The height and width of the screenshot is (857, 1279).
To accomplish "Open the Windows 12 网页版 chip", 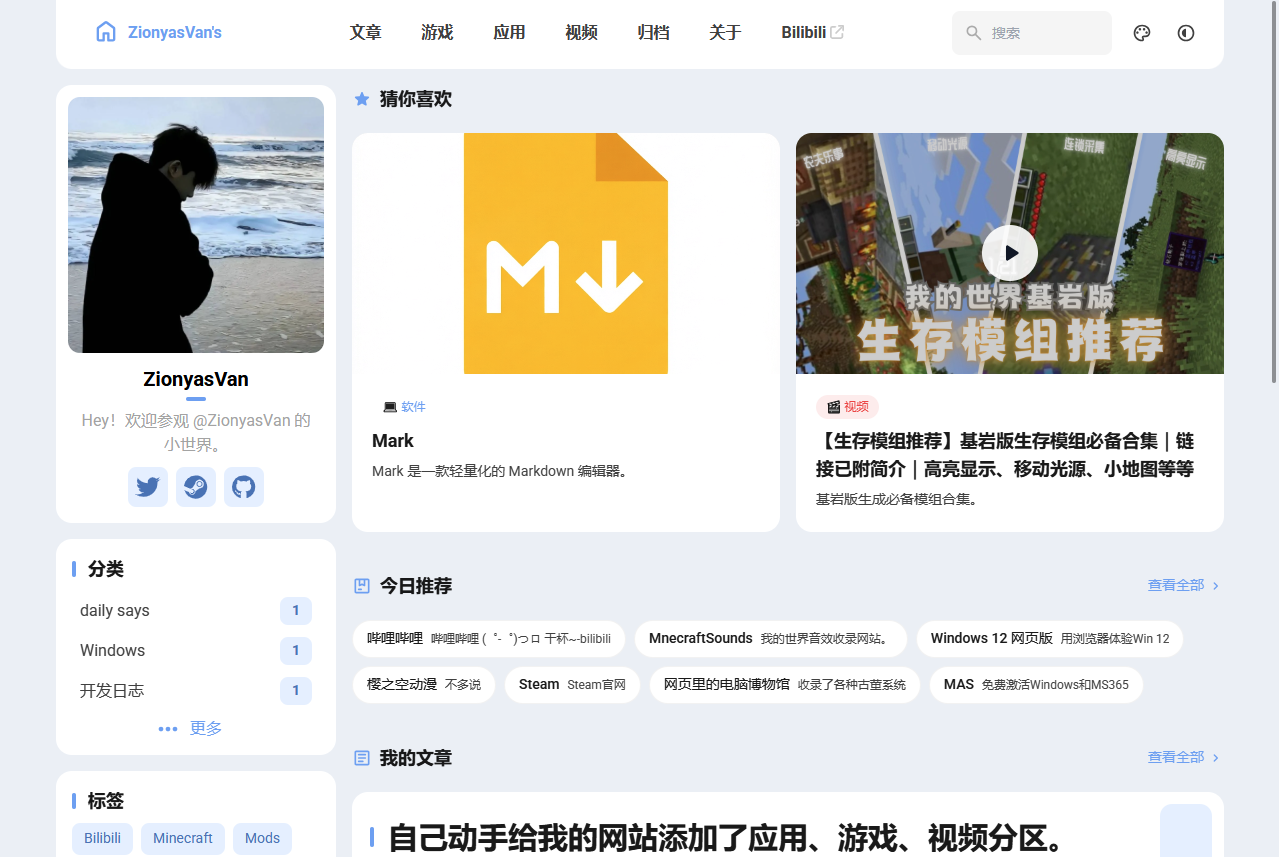I will [x=1050, y=639].
